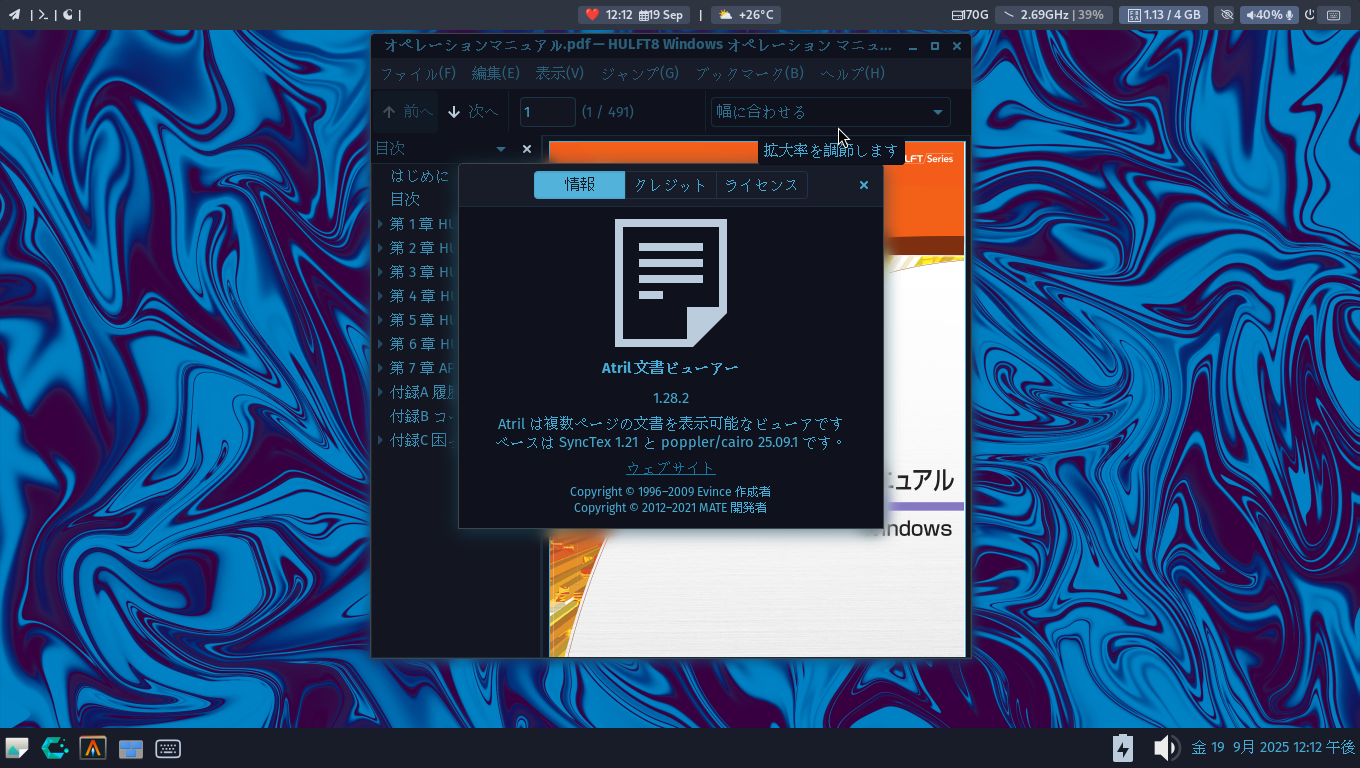Click the Atril 文書ビューアー title text

point(671,368)
